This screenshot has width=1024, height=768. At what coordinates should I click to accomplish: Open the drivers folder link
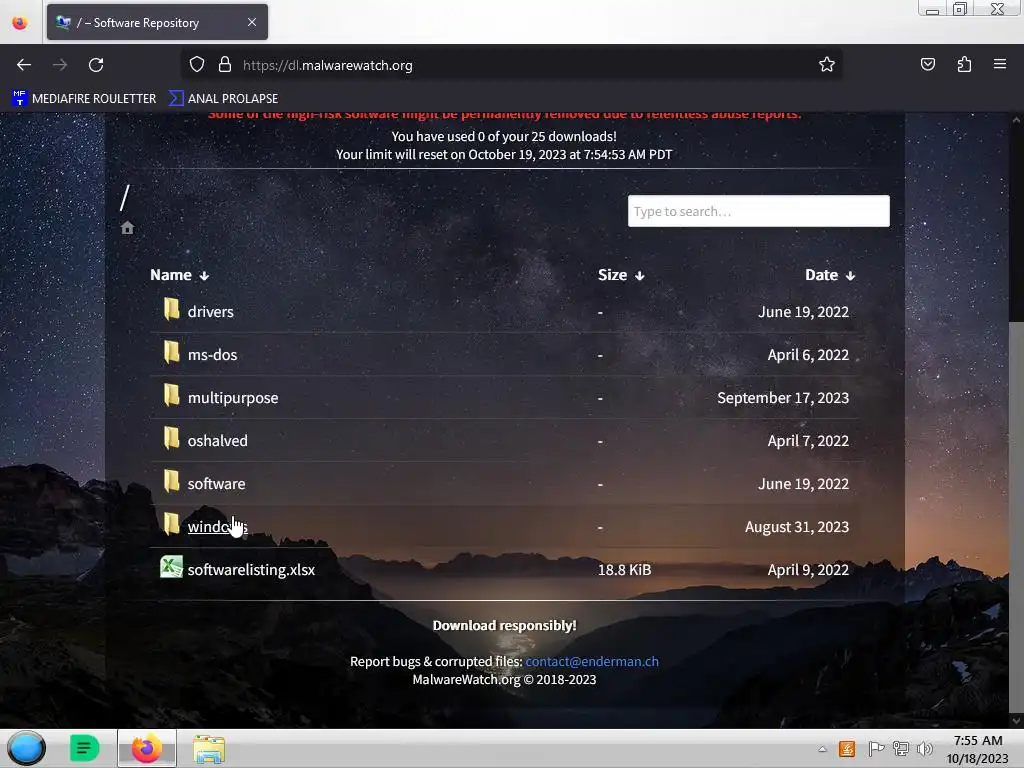(210, 312)
